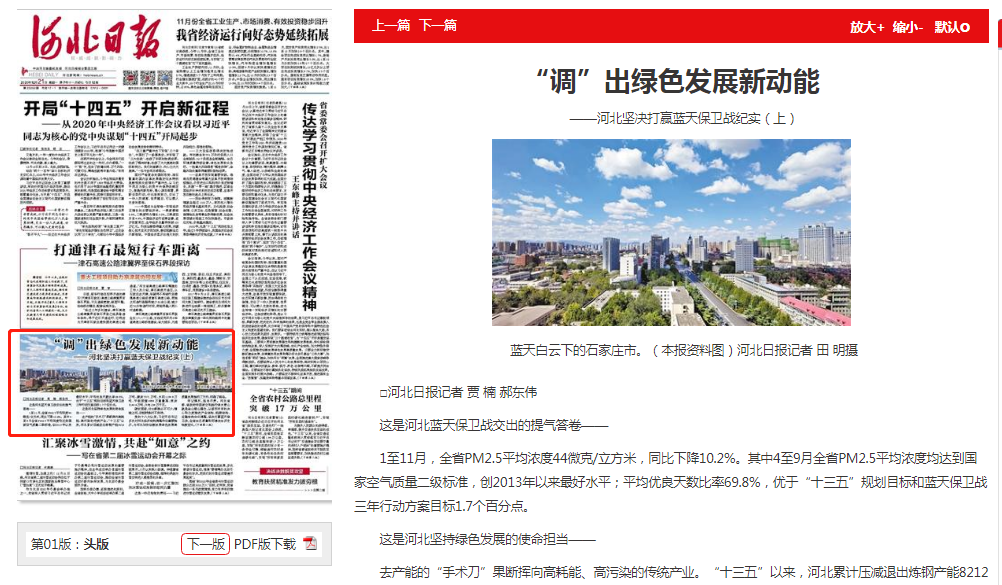
Task: Reset font size with 默认O
Action: [x=952, y=27]
